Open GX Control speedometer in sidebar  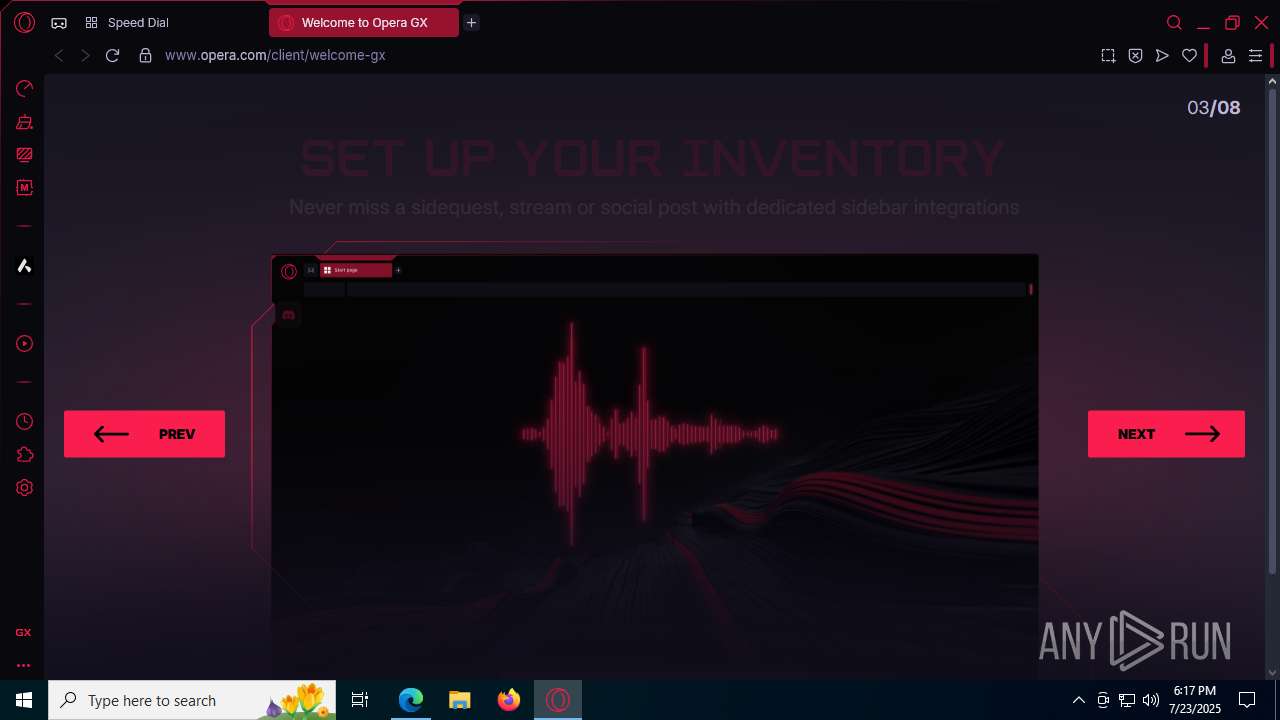25,89
